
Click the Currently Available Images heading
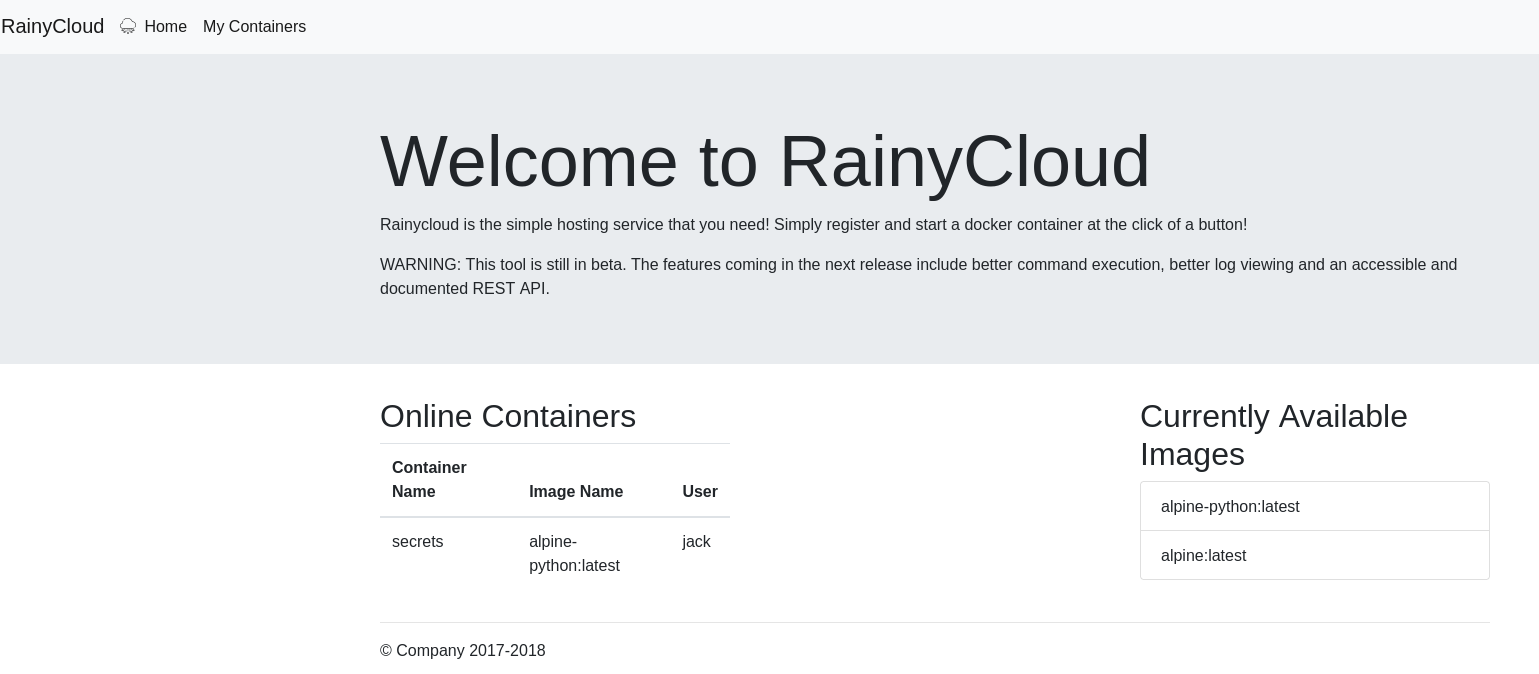(1273, 435)
